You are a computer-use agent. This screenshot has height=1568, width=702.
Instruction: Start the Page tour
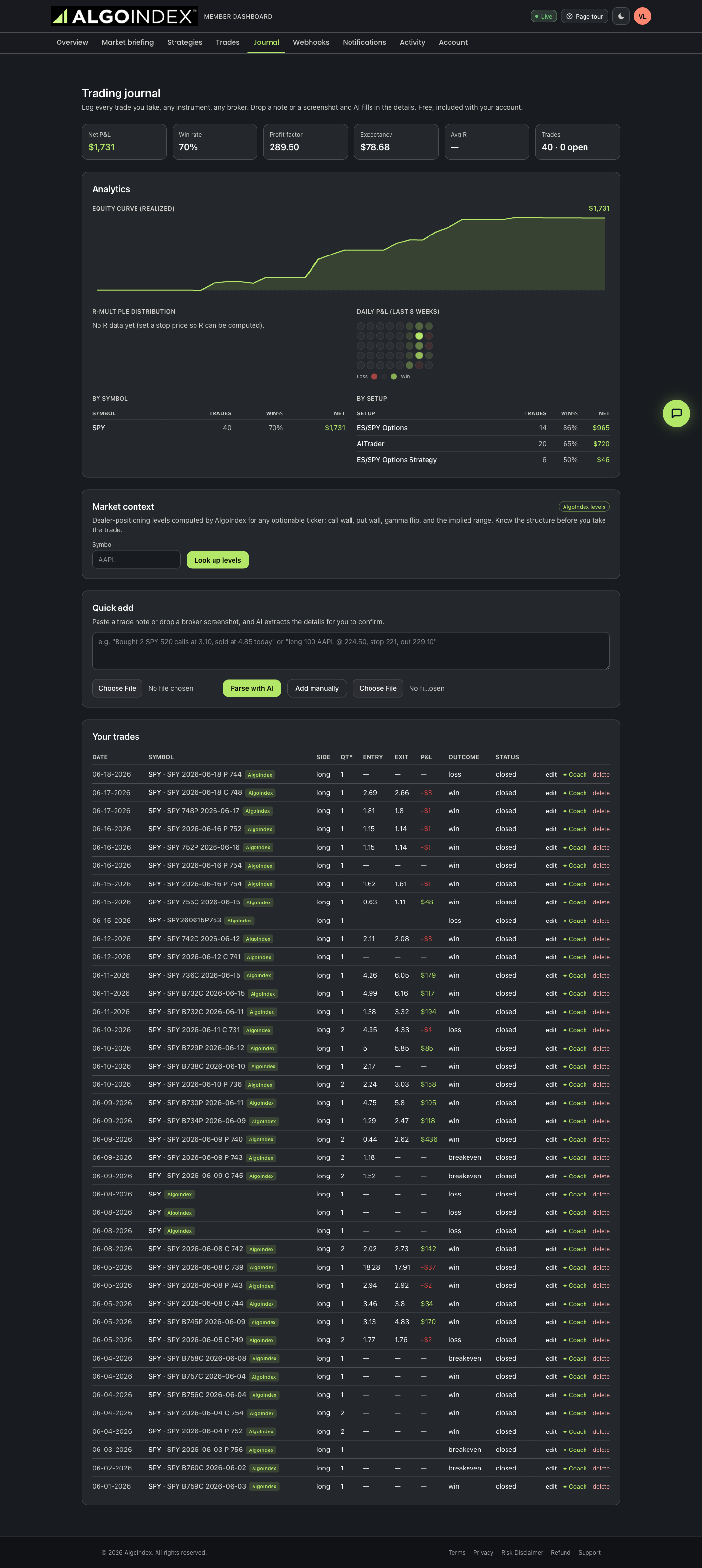(x=585, y=17)
